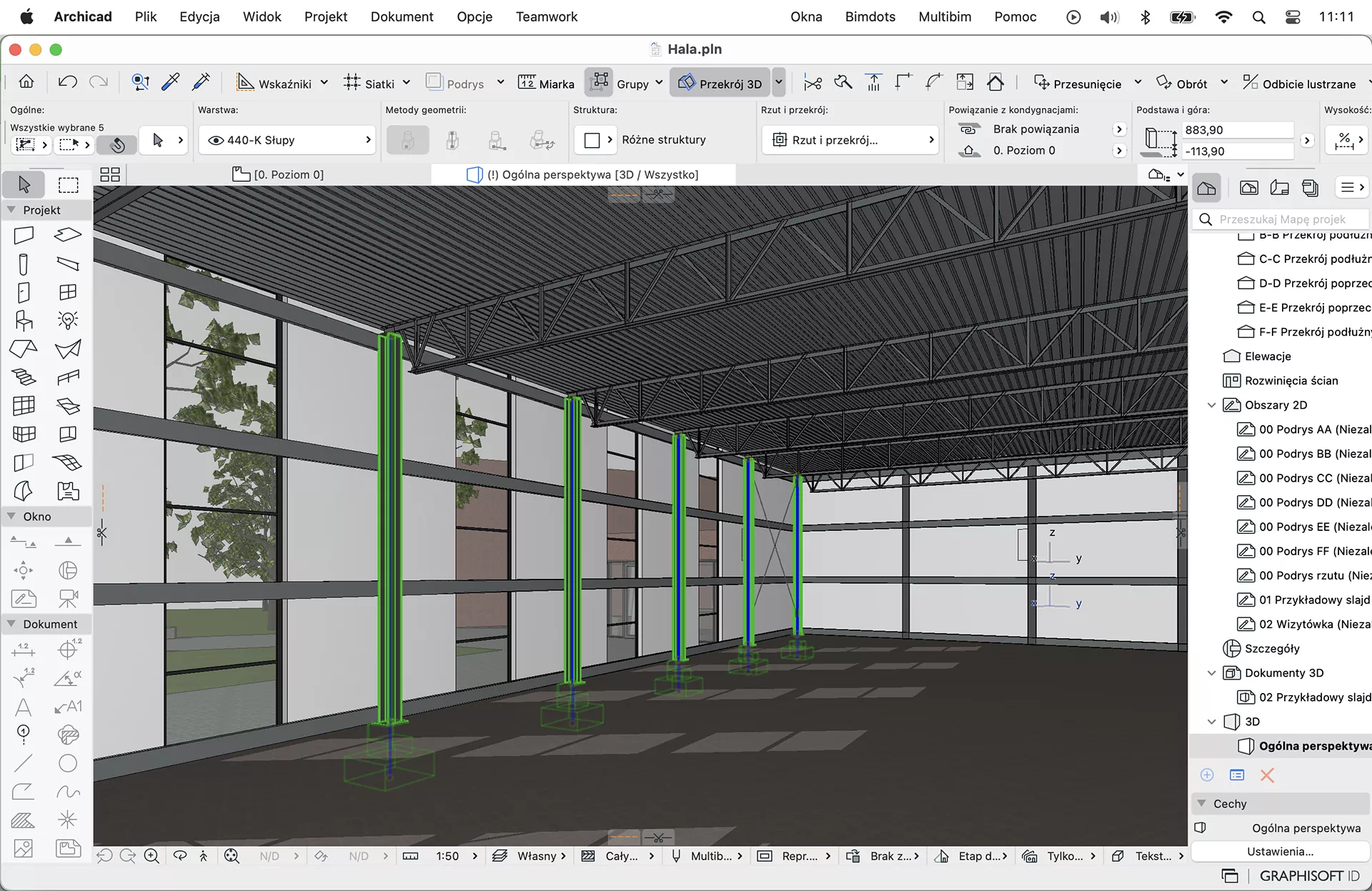Viewport: 1372px width, 891px height.
Task: Open the Projekt menu
Action: [326, 16]
